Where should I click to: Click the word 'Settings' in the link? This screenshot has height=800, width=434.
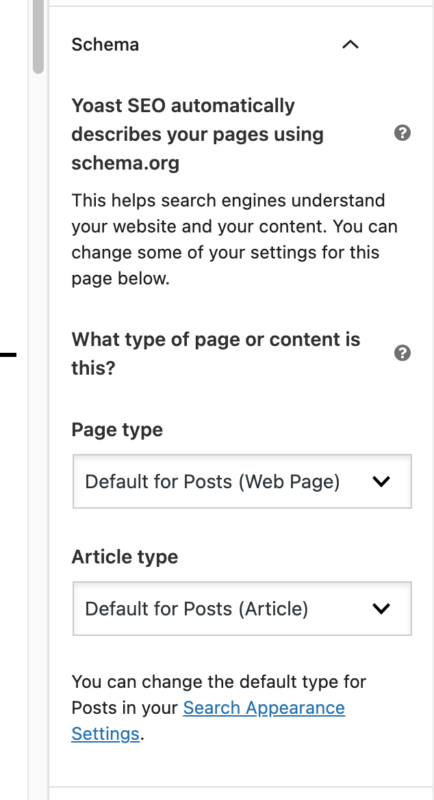pos(105,734)
